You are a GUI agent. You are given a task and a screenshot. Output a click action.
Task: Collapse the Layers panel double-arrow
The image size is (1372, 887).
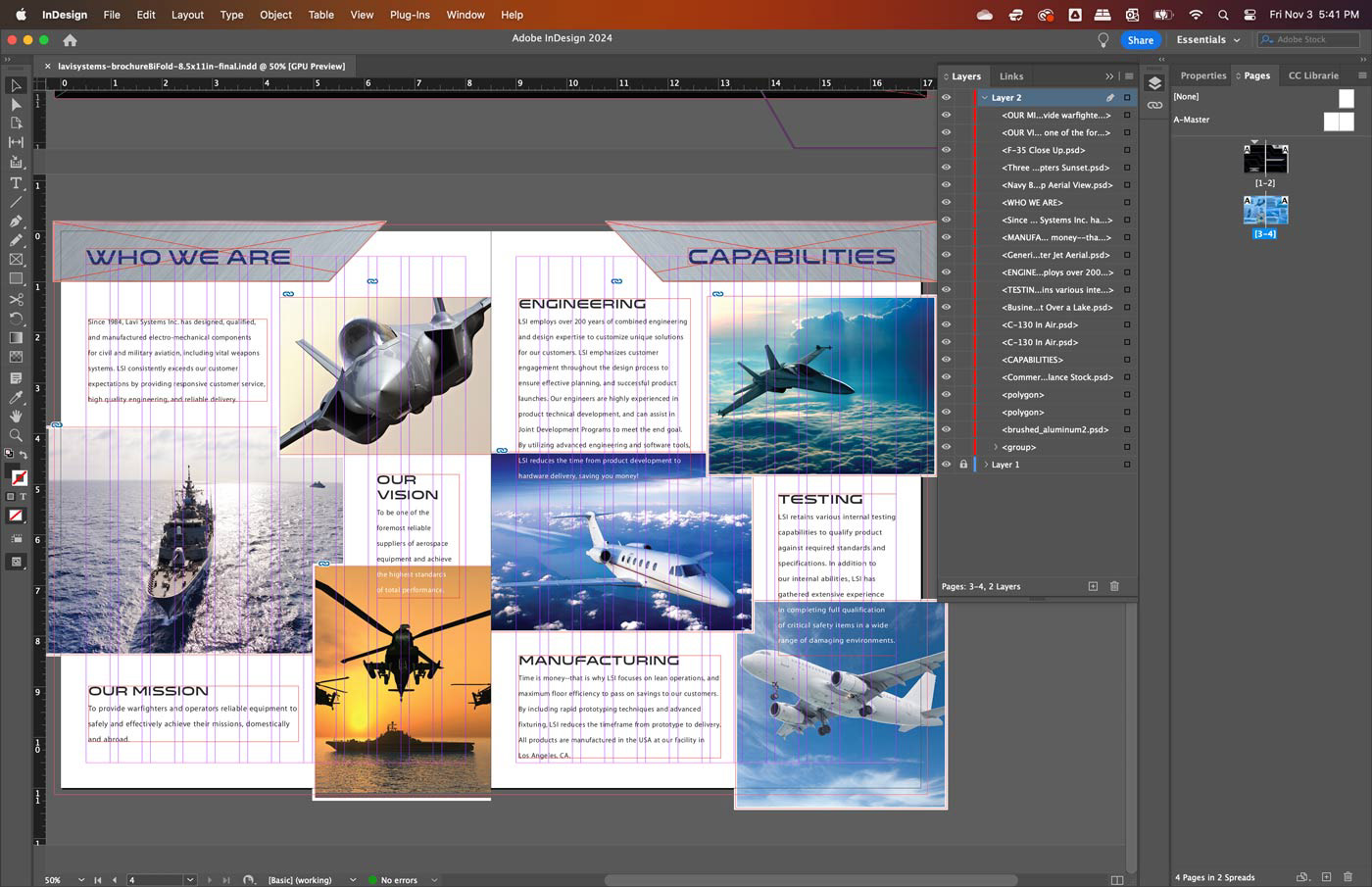(1109, 75)
